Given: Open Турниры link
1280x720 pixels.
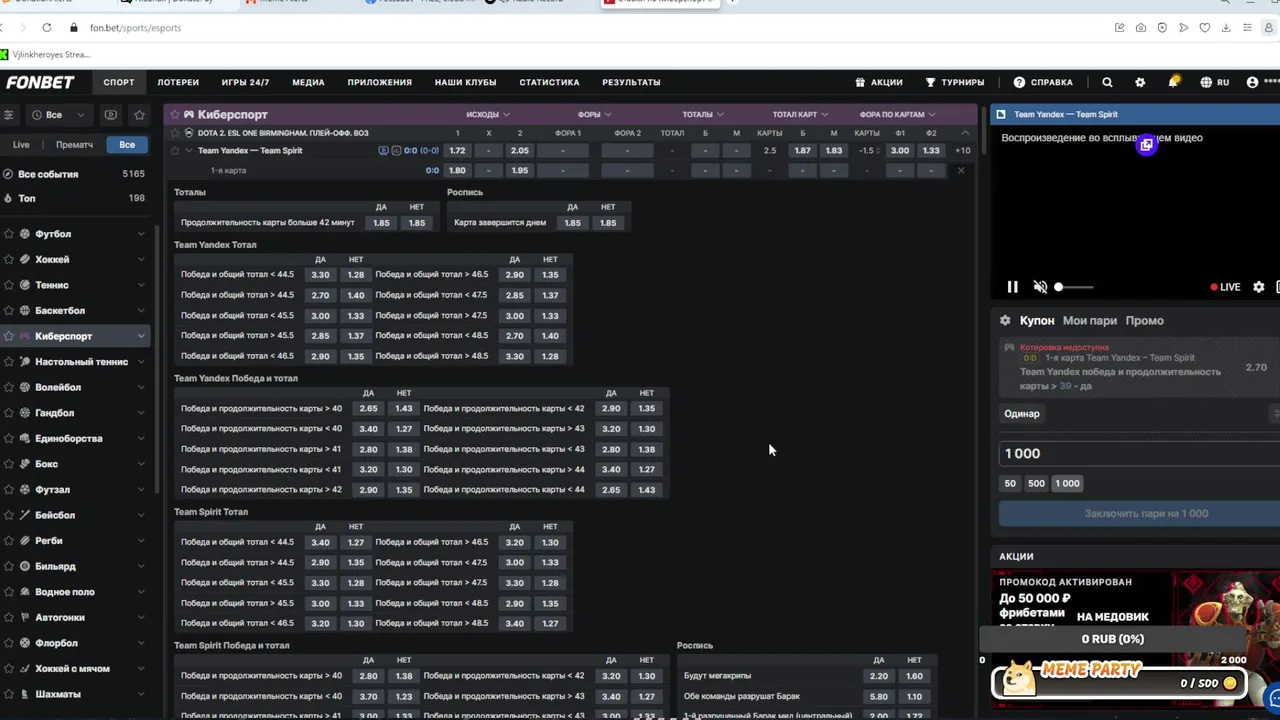Looking at the screenshot, I should tap(954, 82).
